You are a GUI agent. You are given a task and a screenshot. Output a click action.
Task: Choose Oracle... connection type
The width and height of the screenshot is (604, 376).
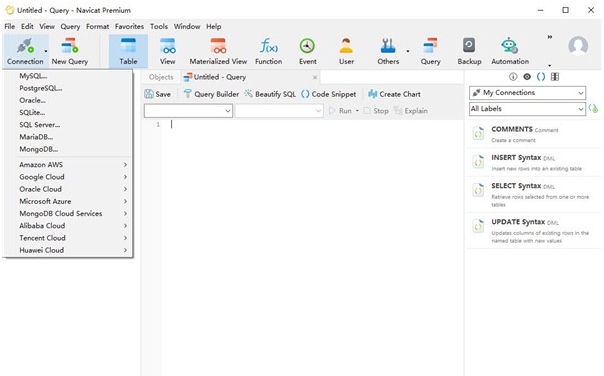pos(68,100)
